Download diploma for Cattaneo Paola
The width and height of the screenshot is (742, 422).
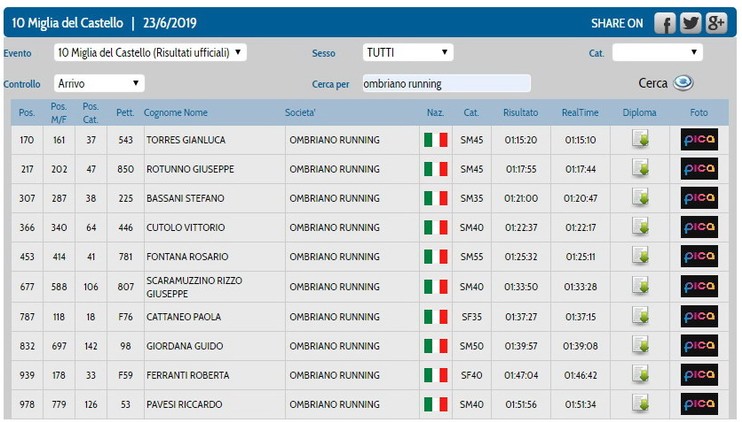click(640, 316)
